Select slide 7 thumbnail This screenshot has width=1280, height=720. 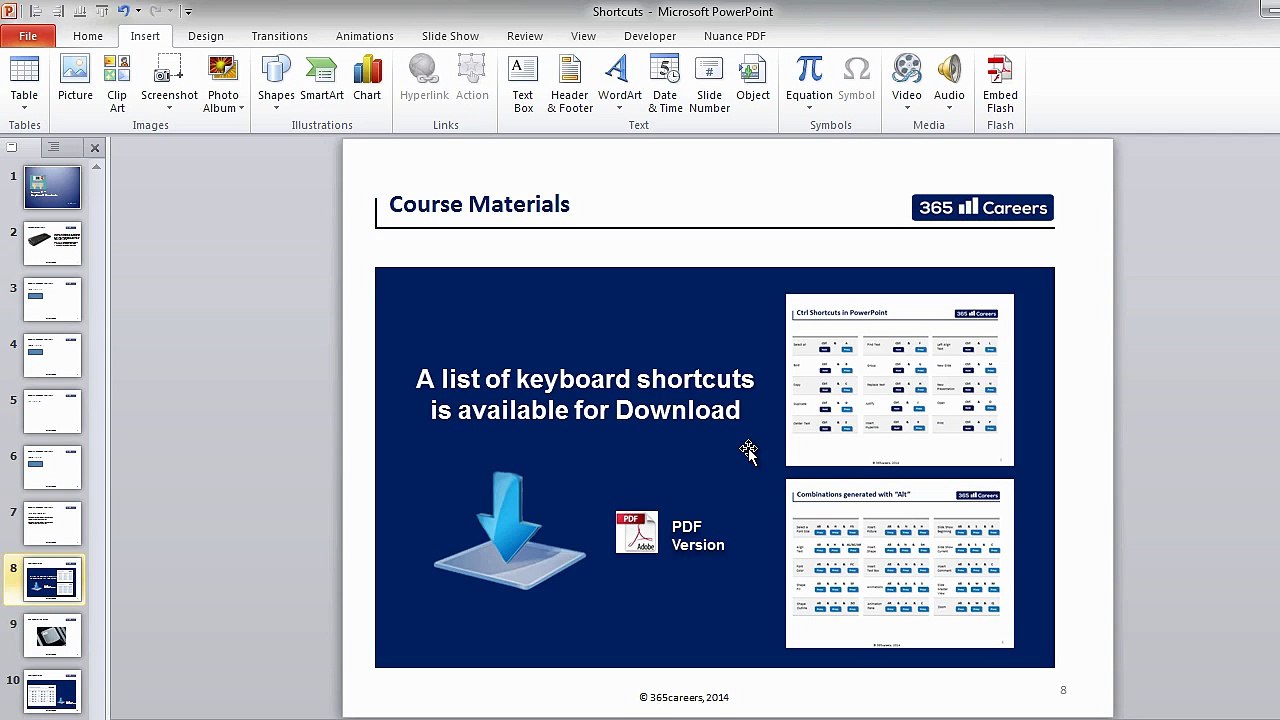[52, 523]
